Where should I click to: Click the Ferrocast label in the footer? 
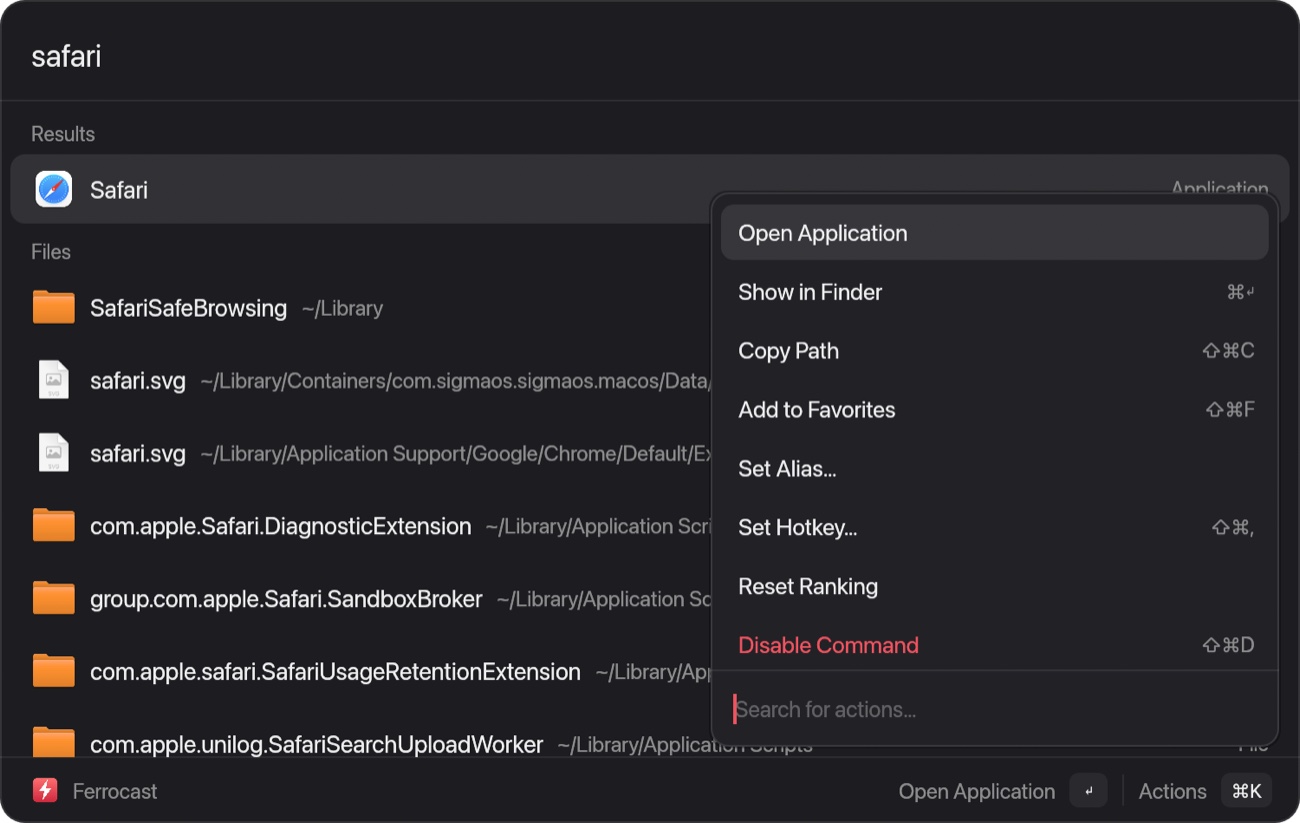point(115,791)
